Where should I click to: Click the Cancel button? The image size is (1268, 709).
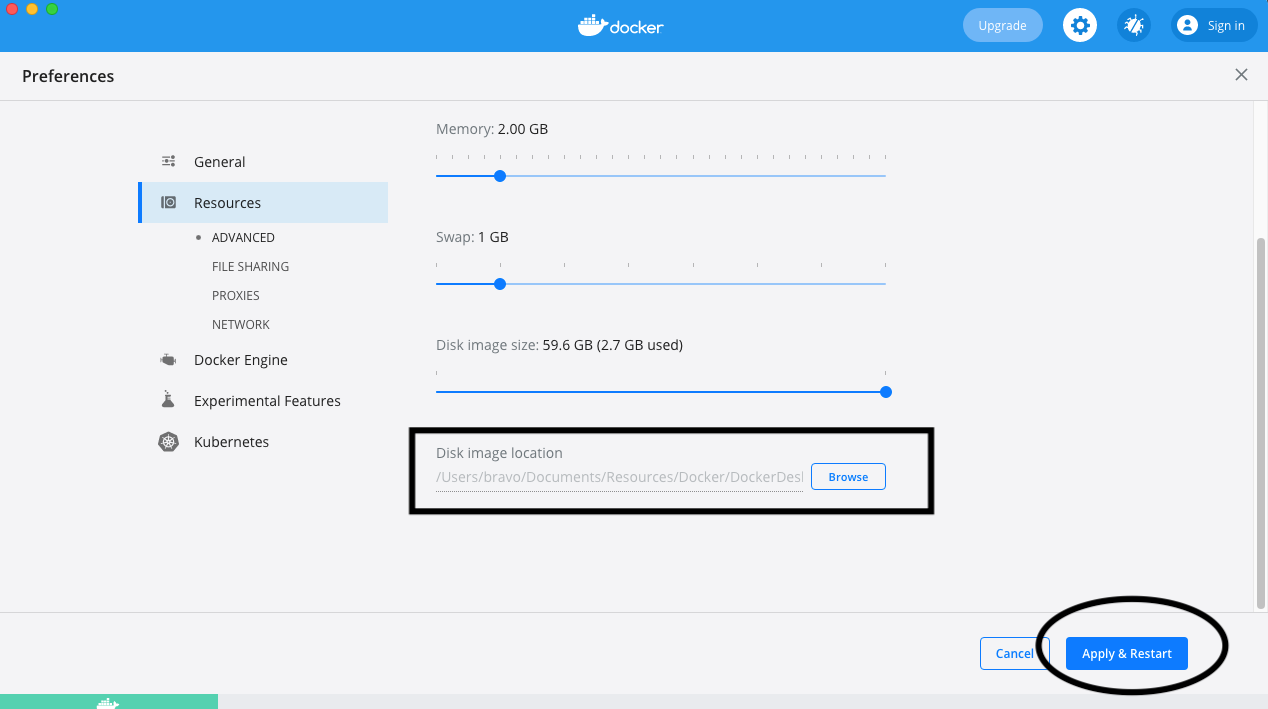pyautogui.click(x=1014, y=654)
